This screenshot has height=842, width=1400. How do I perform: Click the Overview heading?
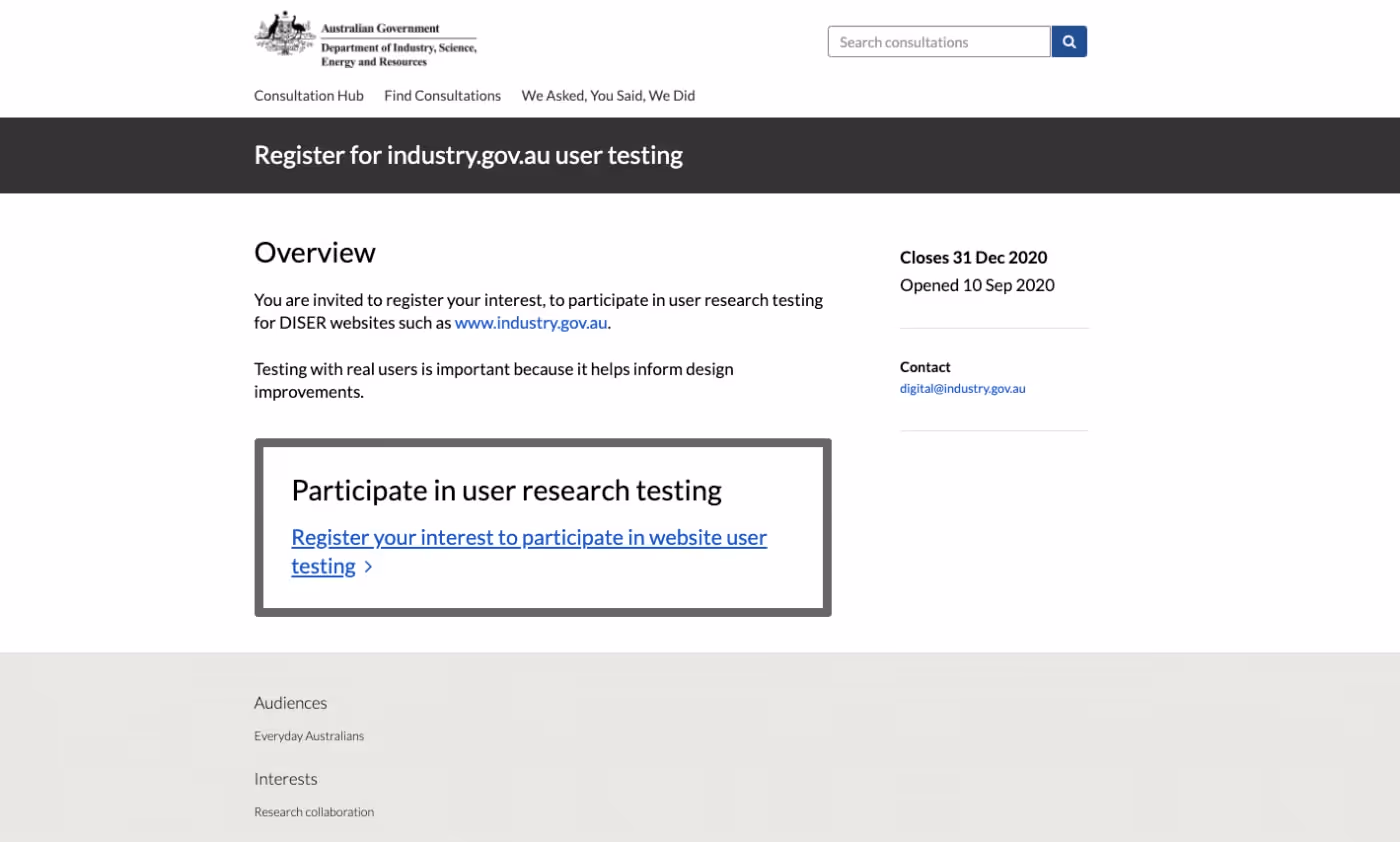click(x=315, y=252)
